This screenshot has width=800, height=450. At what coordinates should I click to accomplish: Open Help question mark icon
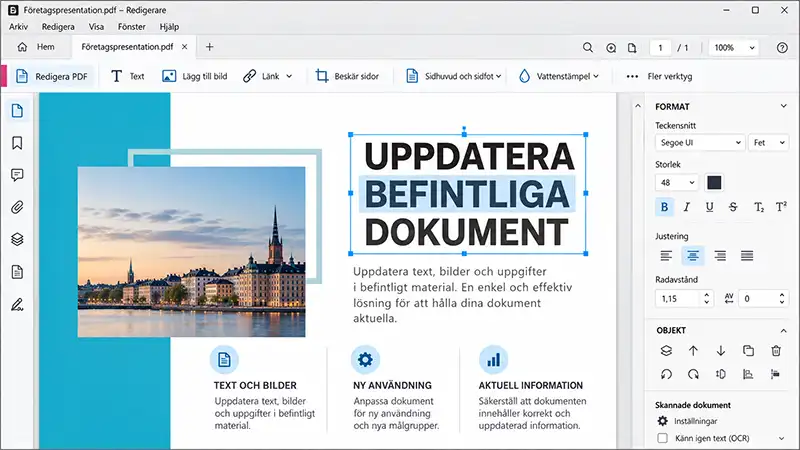pyautogui.click(x=782, y=47)
